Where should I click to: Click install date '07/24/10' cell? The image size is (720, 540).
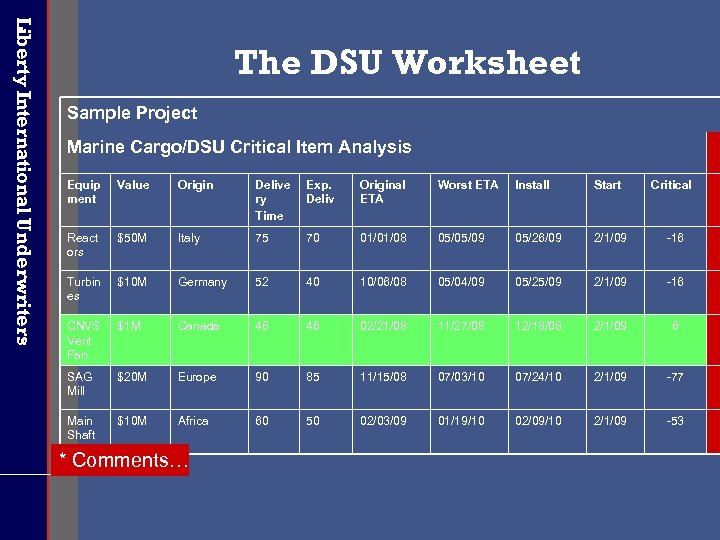(547, 388)
